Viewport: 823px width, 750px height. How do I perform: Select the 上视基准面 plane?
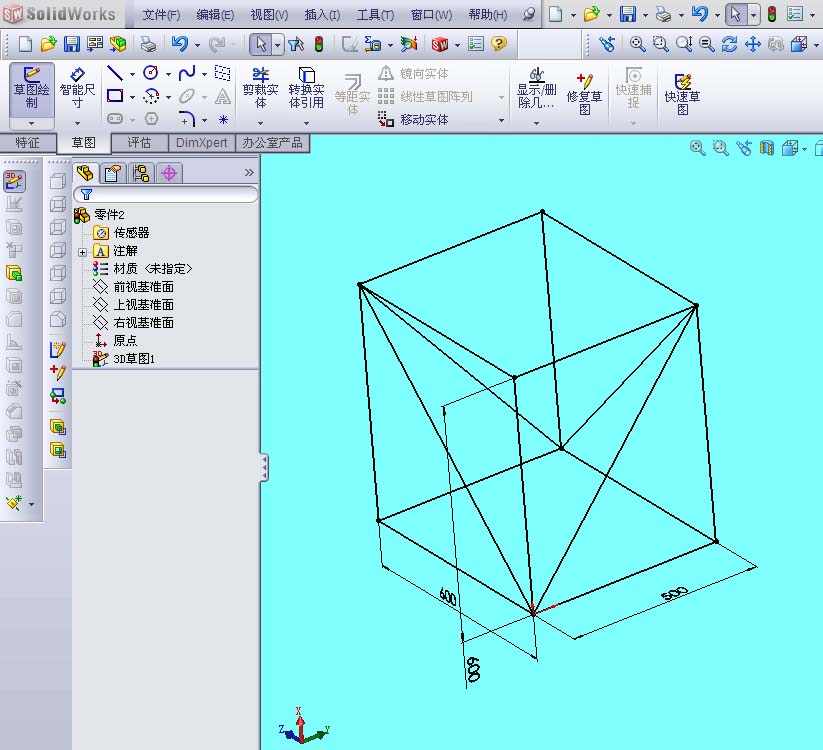(133, 304)
